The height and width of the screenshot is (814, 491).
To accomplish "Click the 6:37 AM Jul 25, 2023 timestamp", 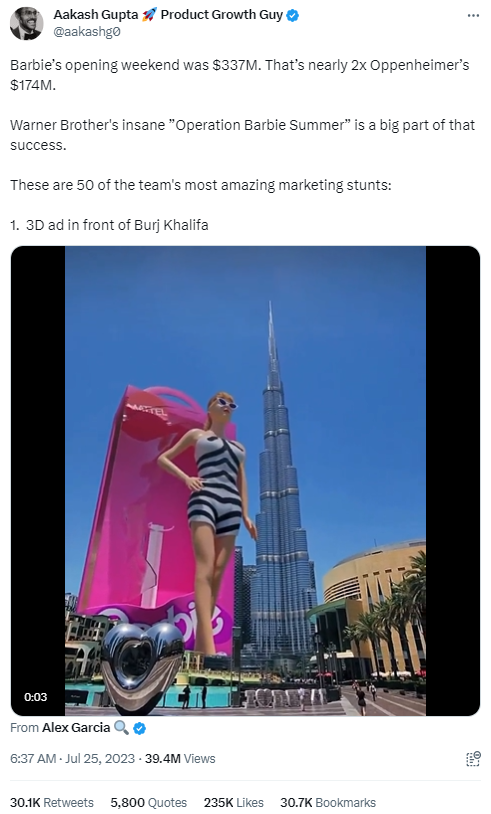I will click(x=72, y=758).
